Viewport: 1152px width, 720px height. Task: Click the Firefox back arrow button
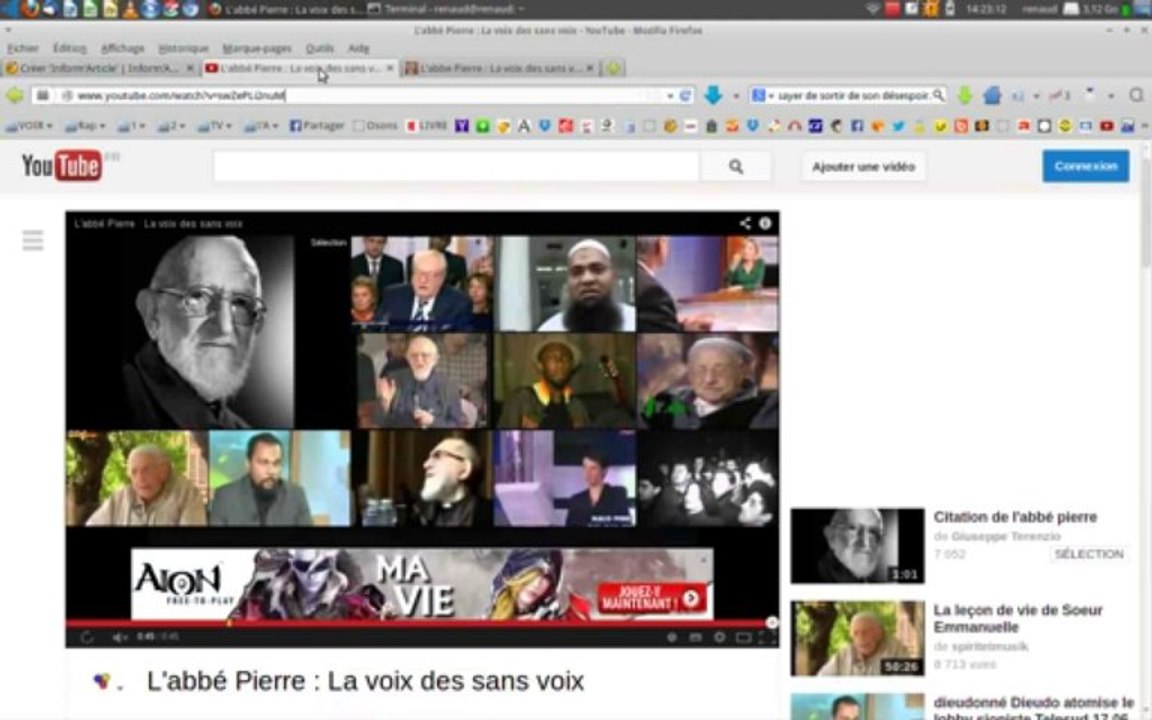tap(15, 96)
